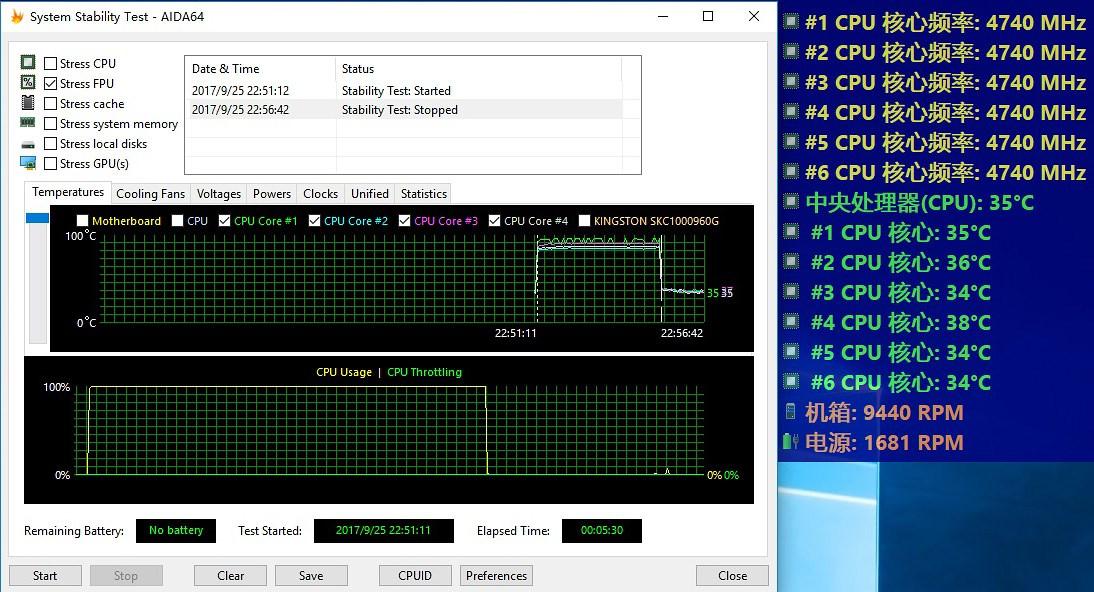Click the AIDA64 flame icon in title bar

16,16
